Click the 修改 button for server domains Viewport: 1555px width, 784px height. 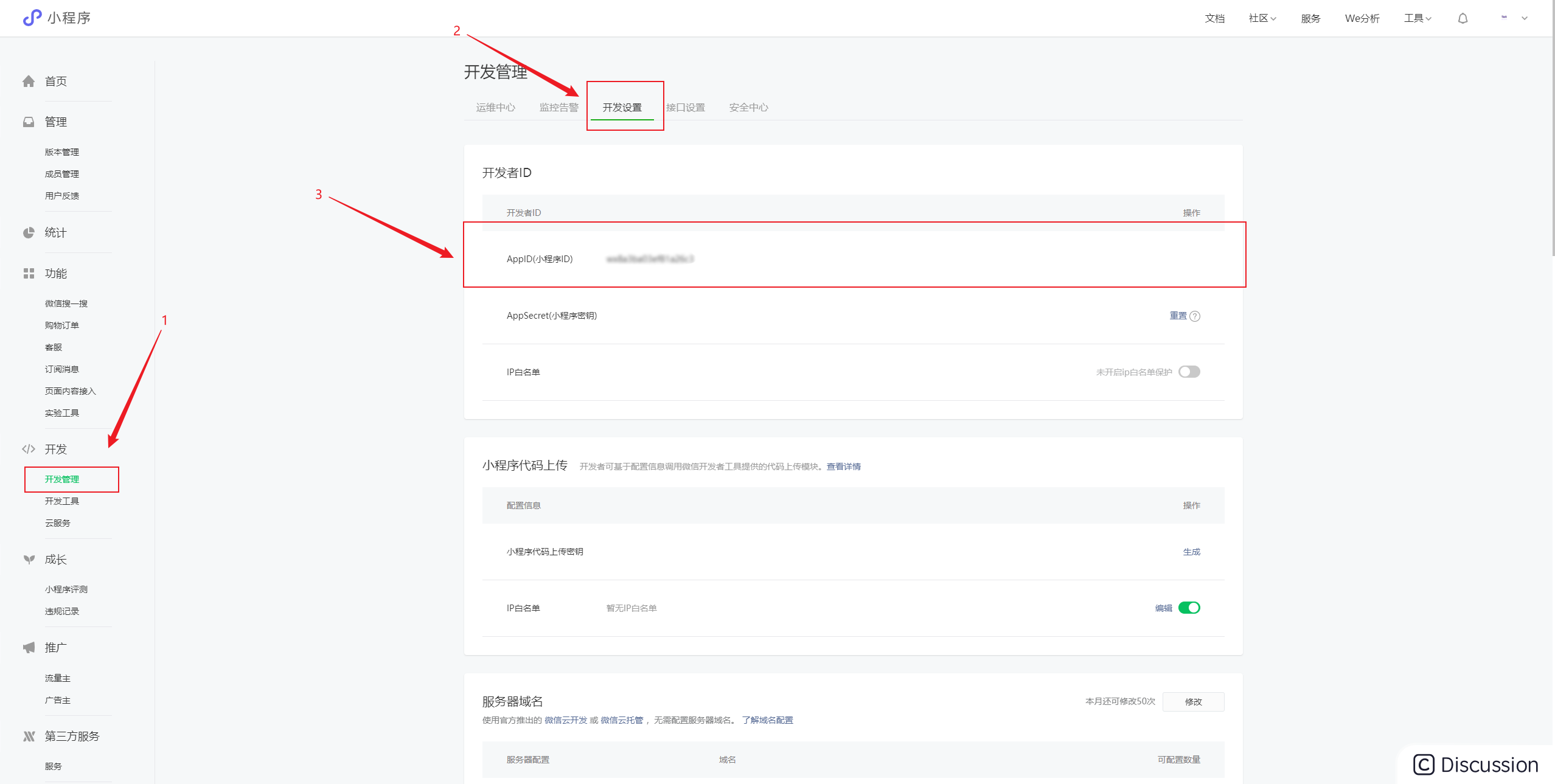pos(1193,701)
